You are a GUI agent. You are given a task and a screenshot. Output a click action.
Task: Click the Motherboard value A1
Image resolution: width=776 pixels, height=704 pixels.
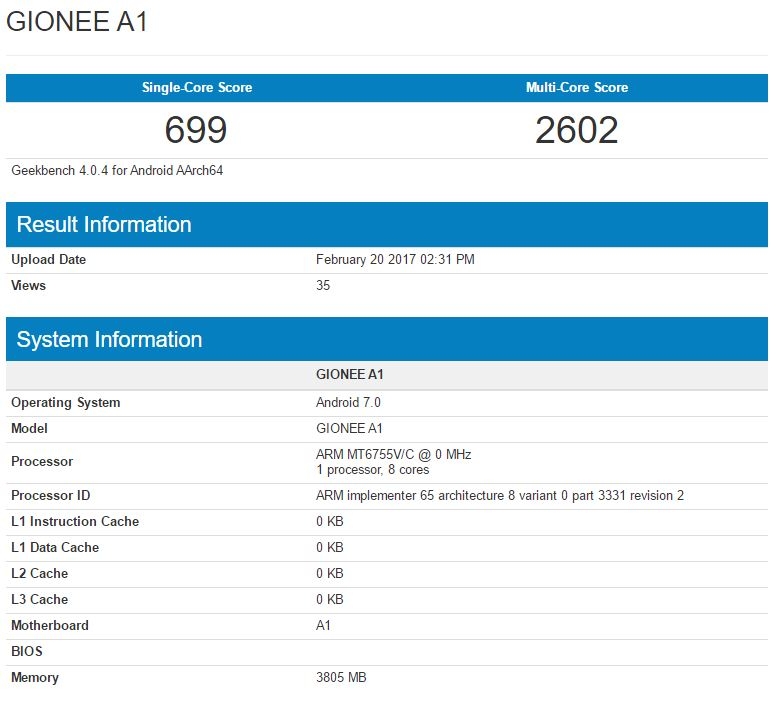323,626
